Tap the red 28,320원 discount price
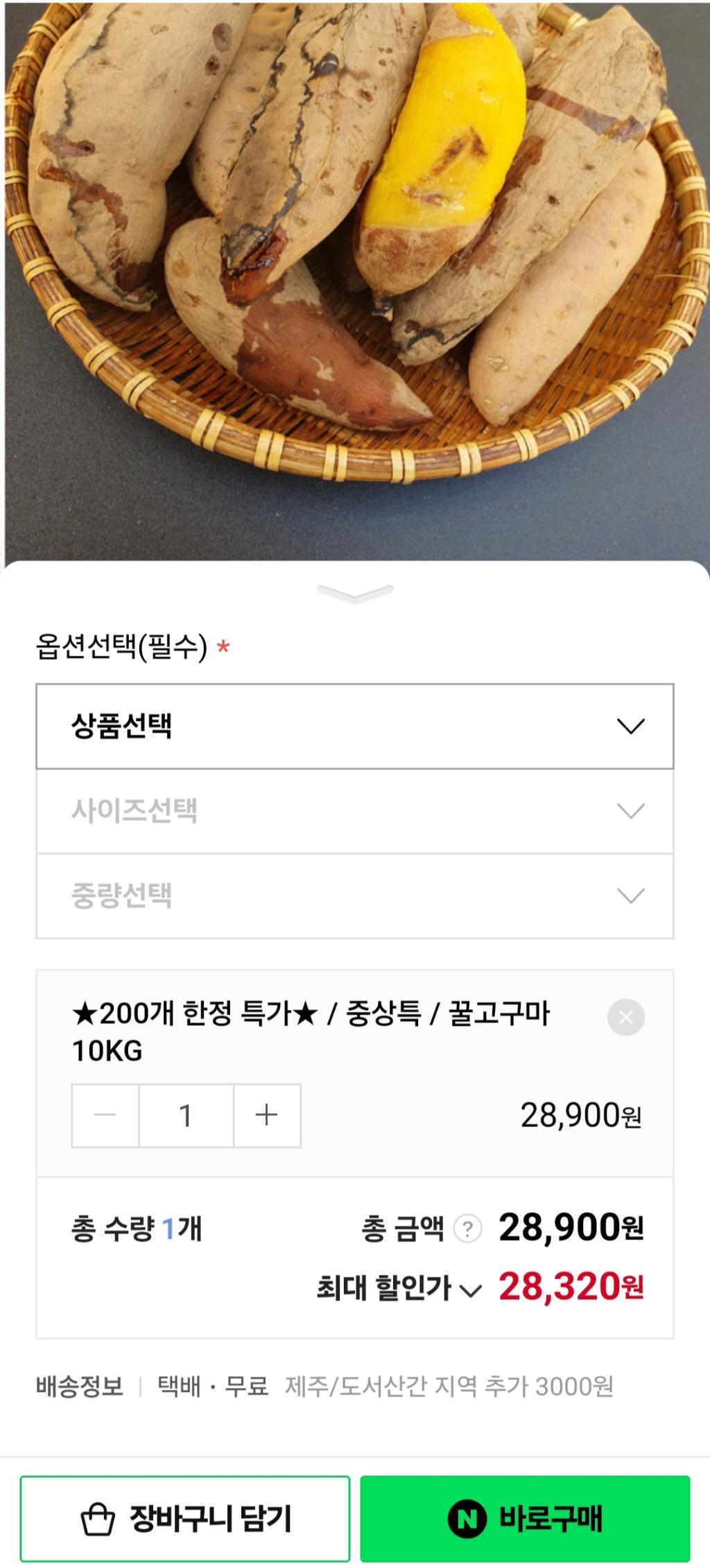 [x=571, y=1287]
